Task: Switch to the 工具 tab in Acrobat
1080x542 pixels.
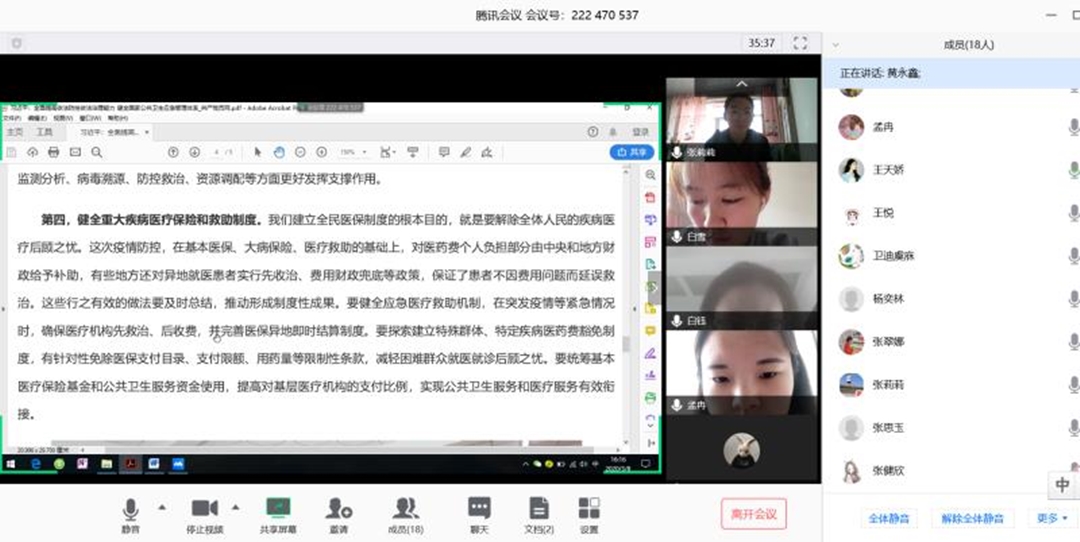Action: pyautogui.click(x=44, y=132)
